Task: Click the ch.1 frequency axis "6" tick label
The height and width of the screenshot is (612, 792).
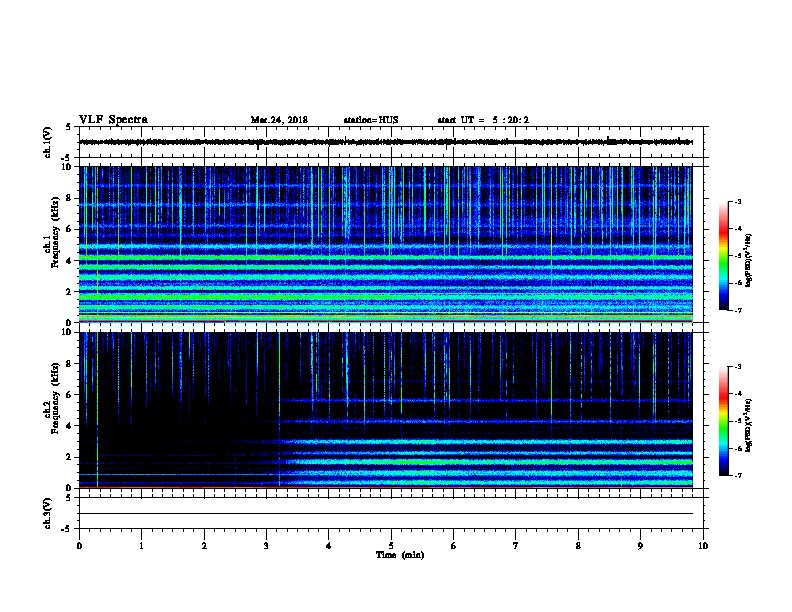Action: point(68,229)
